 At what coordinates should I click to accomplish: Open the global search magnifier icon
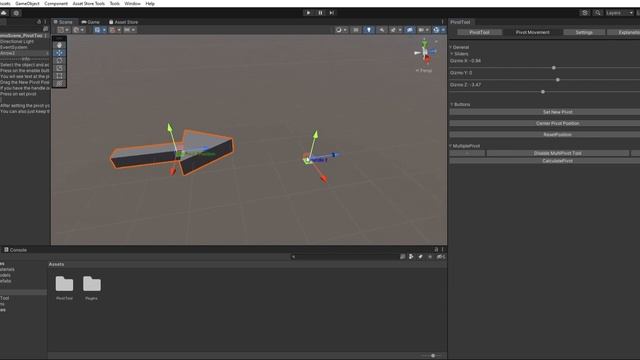pyautogui.click(x=598, y=13)
